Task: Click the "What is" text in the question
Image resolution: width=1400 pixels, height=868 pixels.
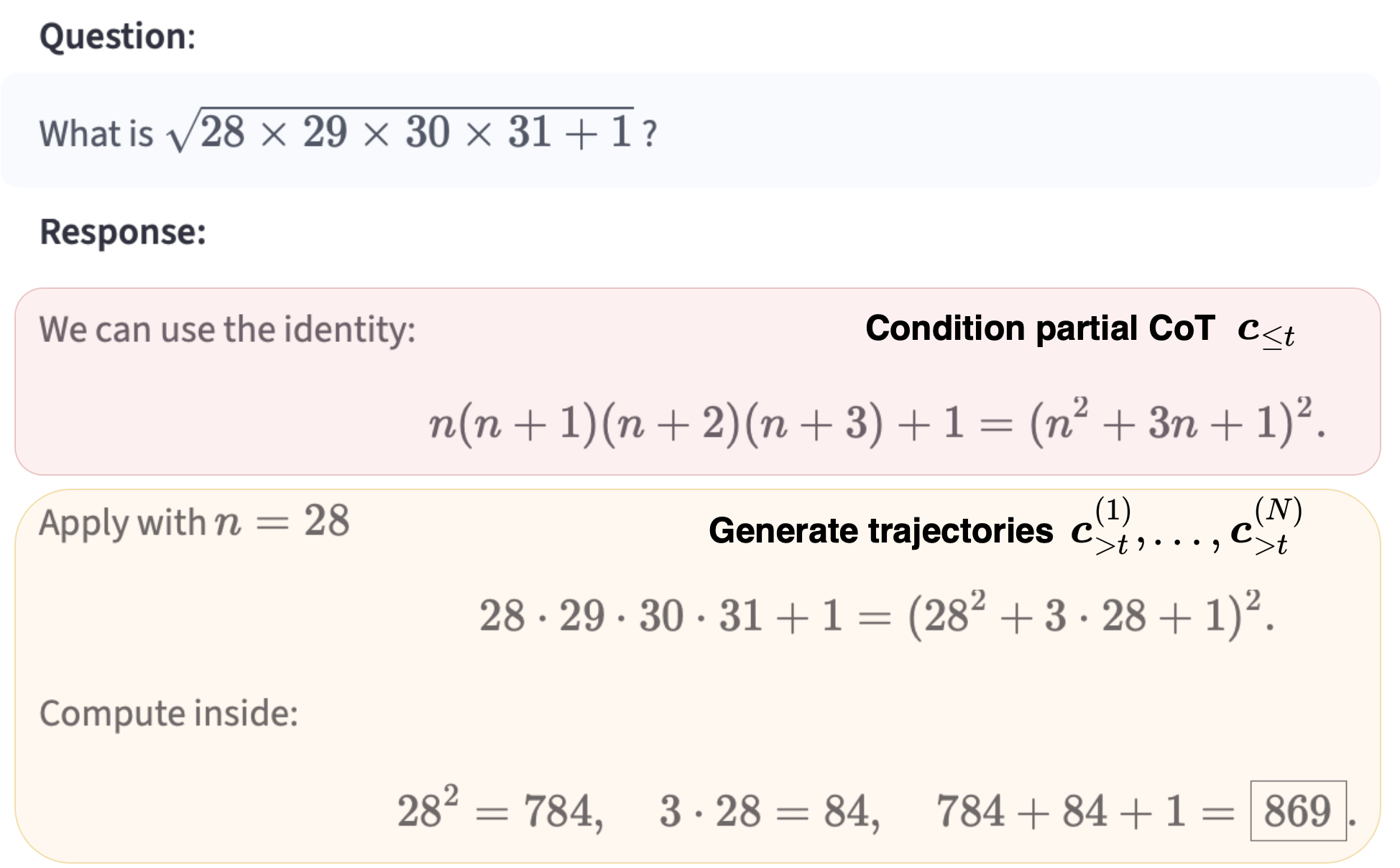Action: pyautogui.click(x=96, y=134)
